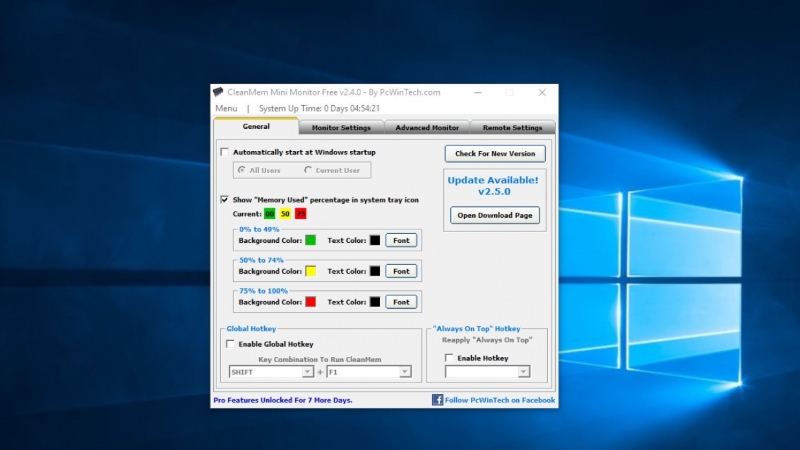Click the green 00 current tray indicator
This screenshot has width=800, height=450.
pos(269,214)
